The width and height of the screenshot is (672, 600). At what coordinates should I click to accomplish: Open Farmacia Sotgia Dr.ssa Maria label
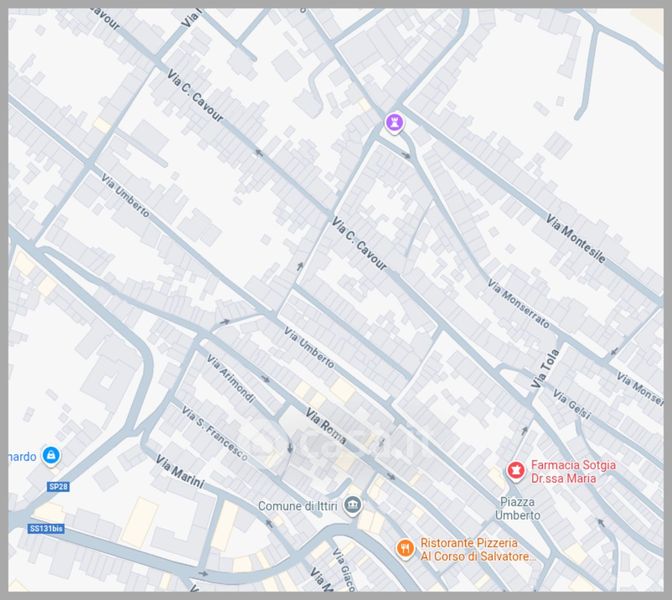point(573,472)
